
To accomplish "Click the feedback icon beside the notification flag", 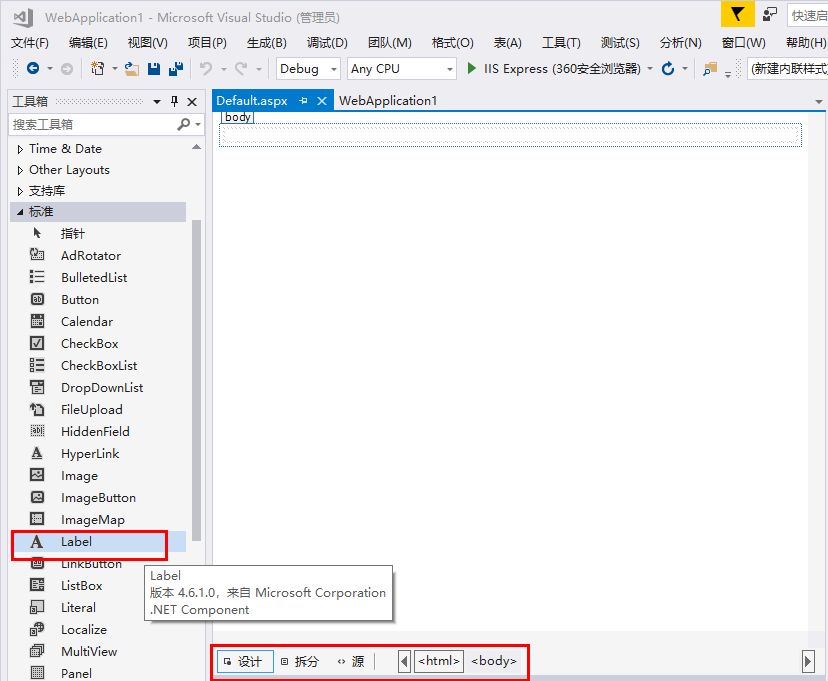I will click(x=769, y=14).
